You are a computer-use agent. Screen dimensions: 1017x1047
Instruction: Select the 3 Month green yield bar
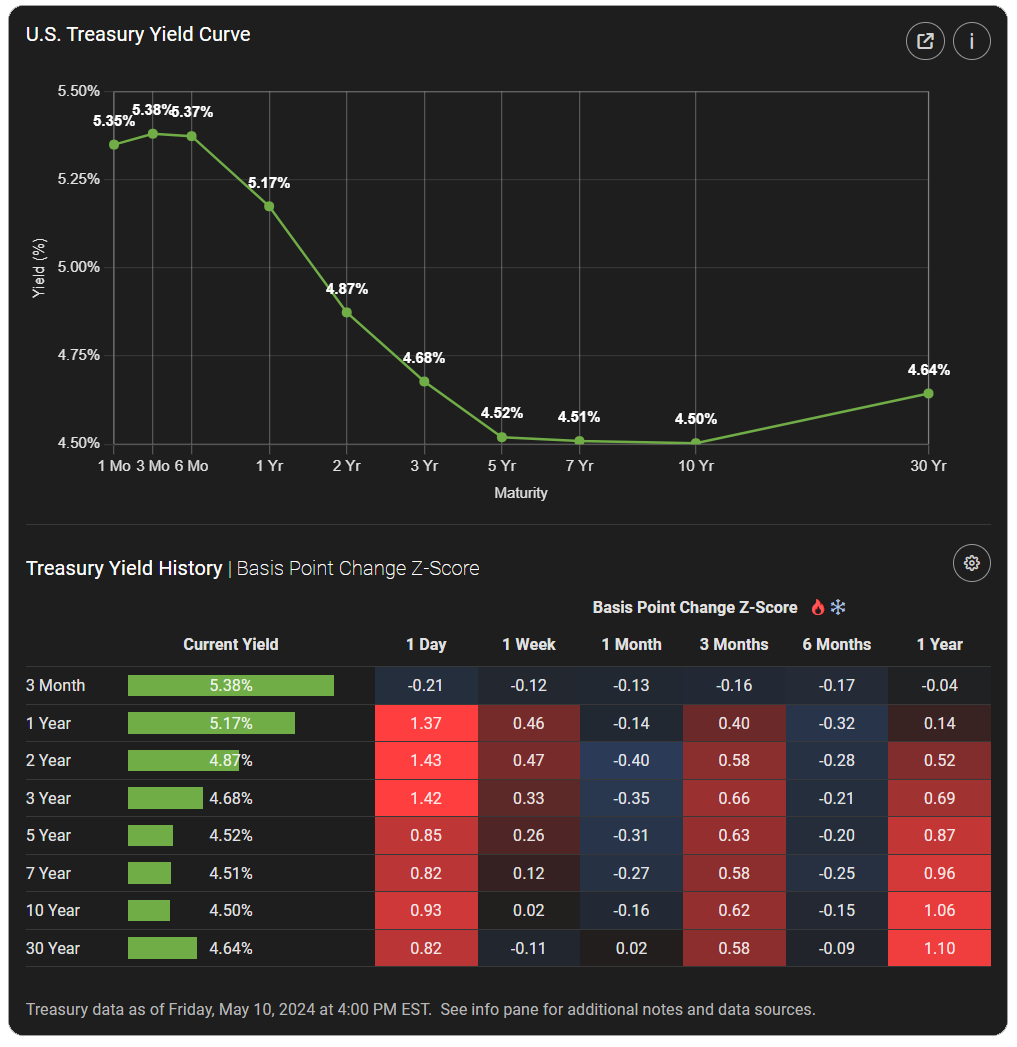[230, 685]
